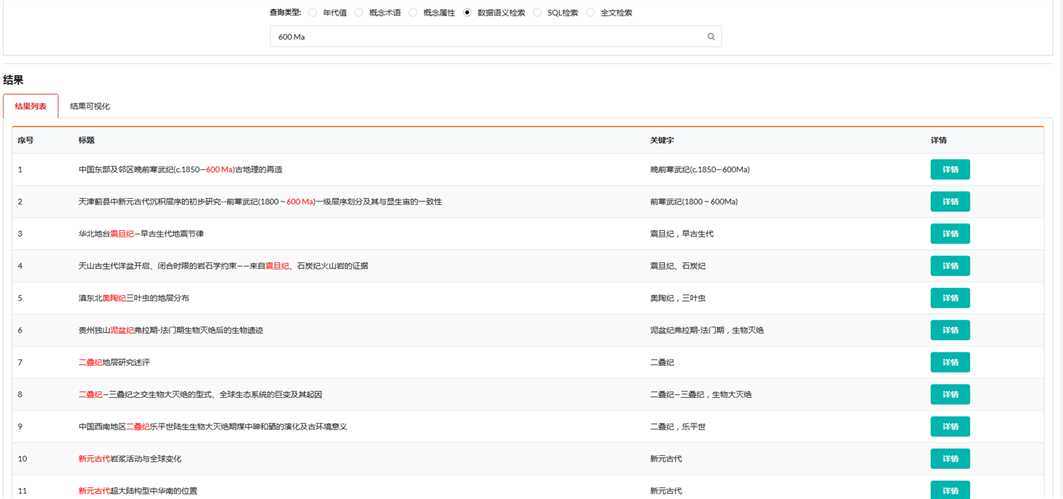
Task: Click keyword 前寒武纪(1800～600Ma)
Action: 694,201
